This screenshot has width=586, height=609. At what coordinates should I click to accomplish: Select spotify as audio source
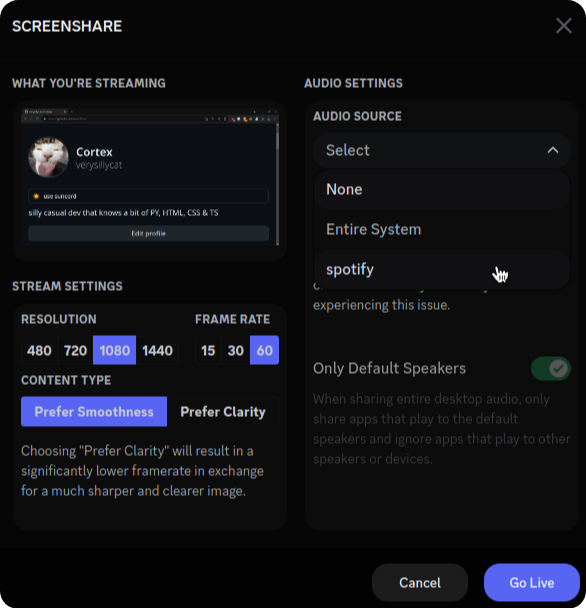point(442,269)
